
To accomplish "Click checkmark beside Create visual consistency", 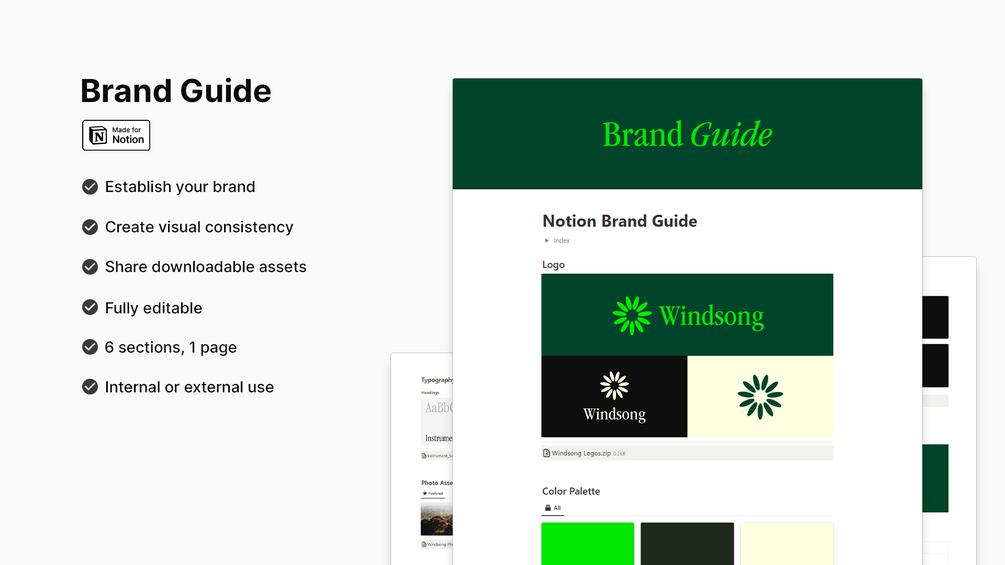I will 90,227.
